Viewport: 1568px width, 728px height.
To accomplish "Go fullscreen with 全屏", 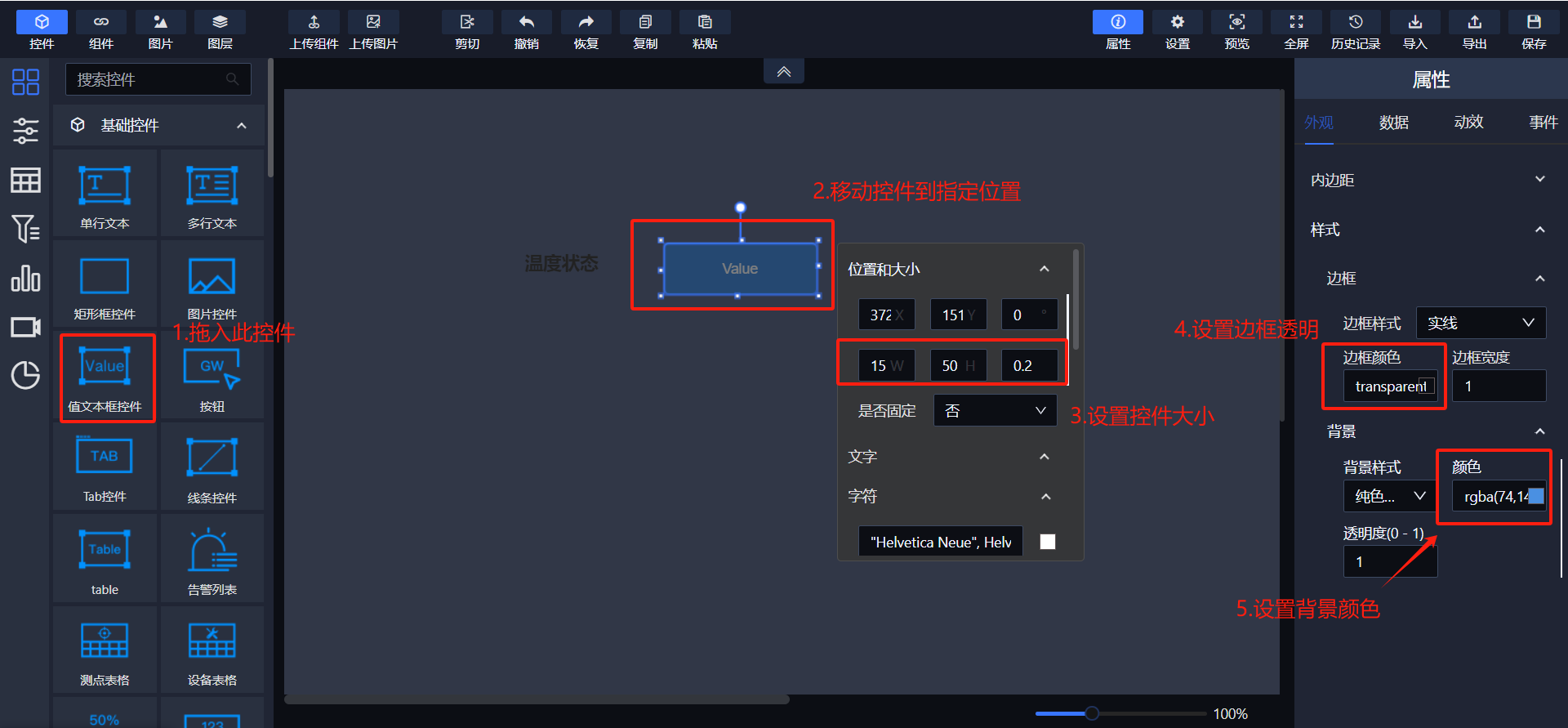I will [x=1296, y=31].
